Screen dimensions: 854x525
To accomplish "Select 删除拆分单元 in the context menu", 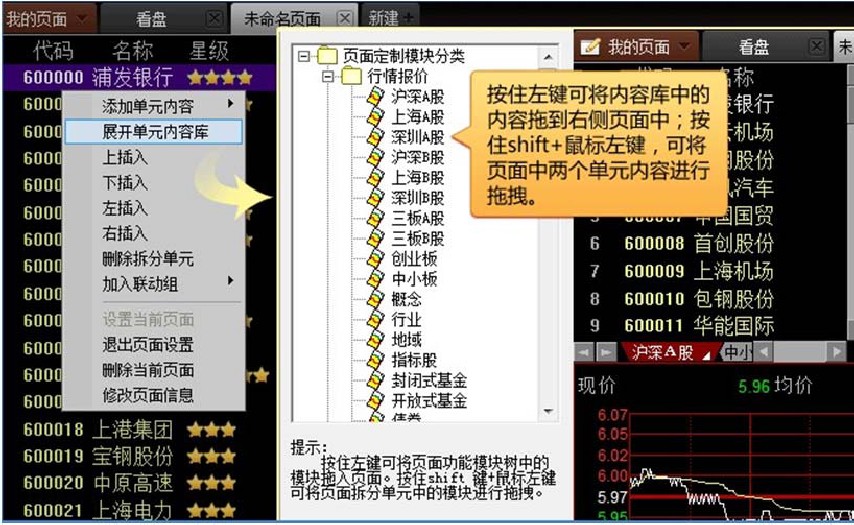I will point(147,259).
